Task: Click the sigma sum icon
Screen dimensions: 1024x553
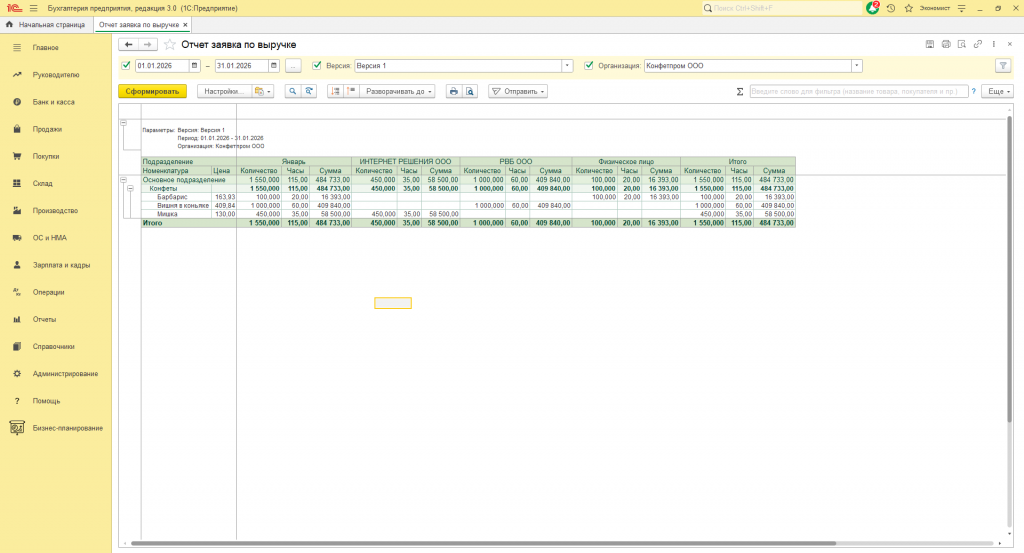Action: point(740,91)
